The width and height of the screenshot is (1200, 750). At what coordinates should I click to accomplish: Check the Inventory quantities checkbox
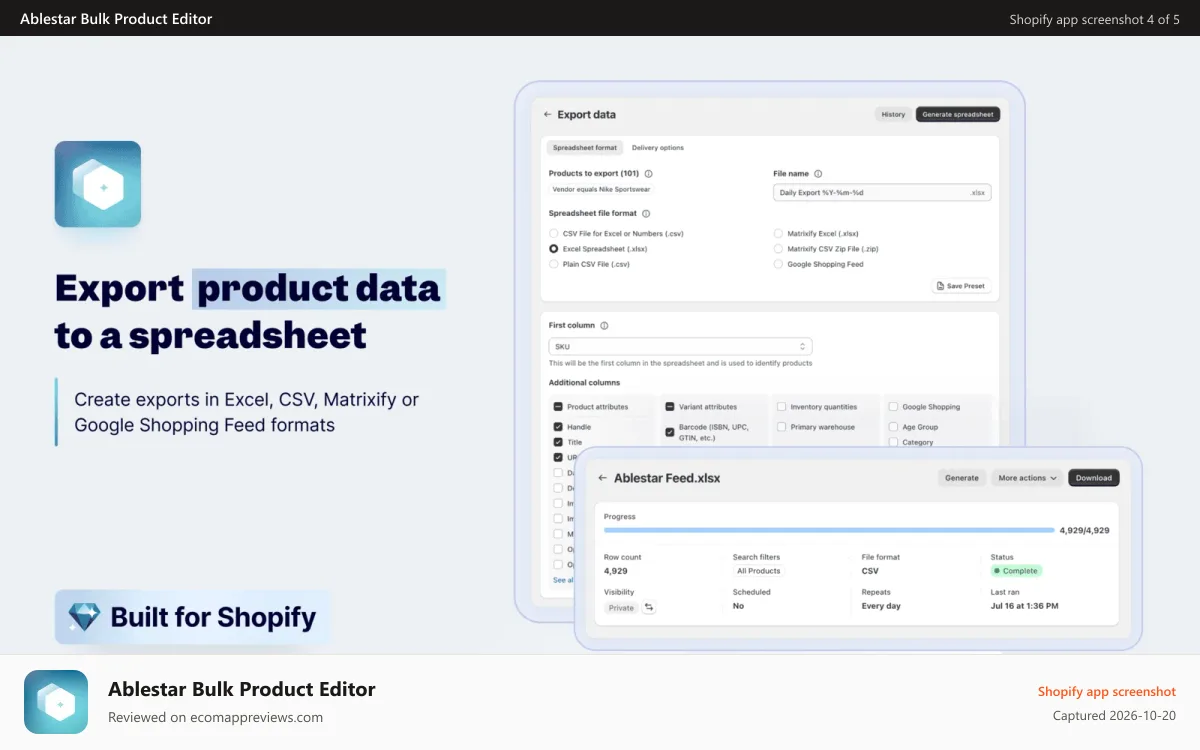tap(782, 407)
